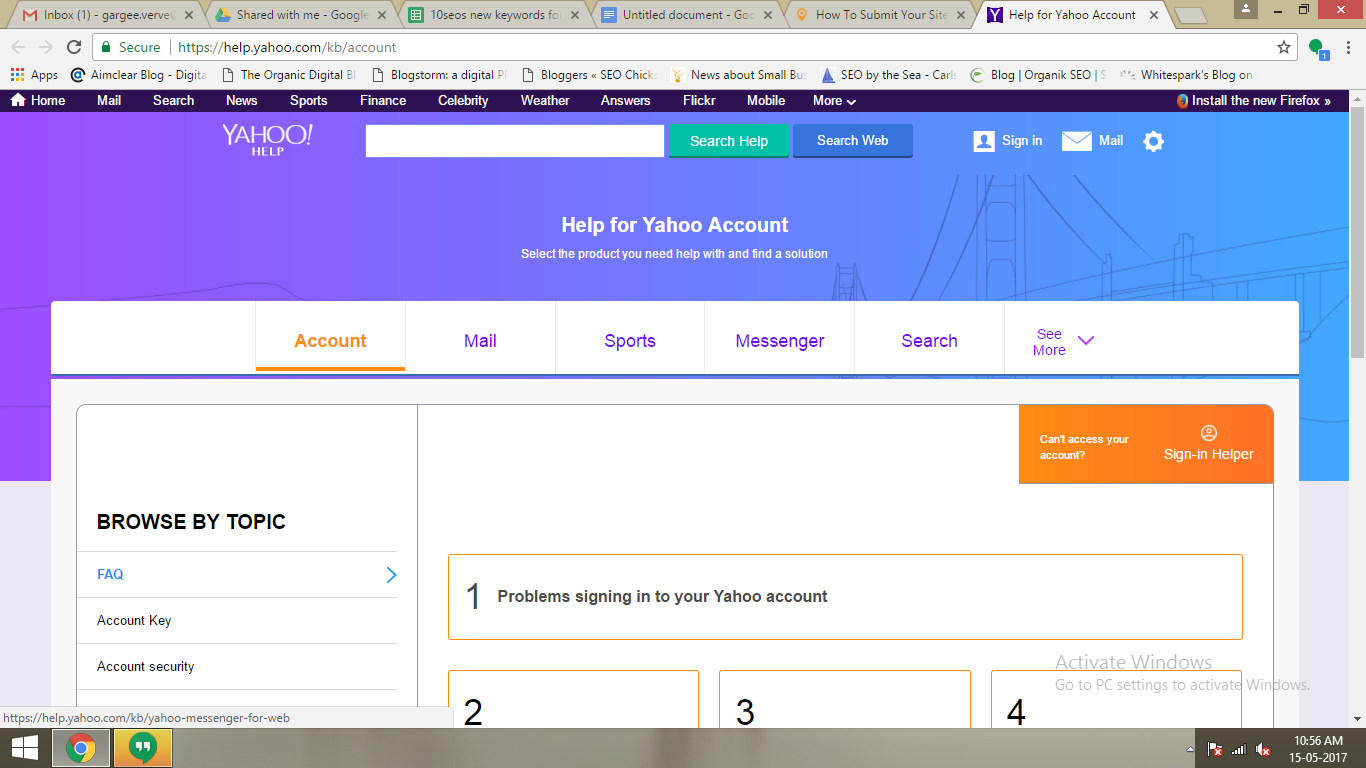Open Celebrity in the Yahoo navbar
Screen dimensions: 1366x768
point(463,100)
